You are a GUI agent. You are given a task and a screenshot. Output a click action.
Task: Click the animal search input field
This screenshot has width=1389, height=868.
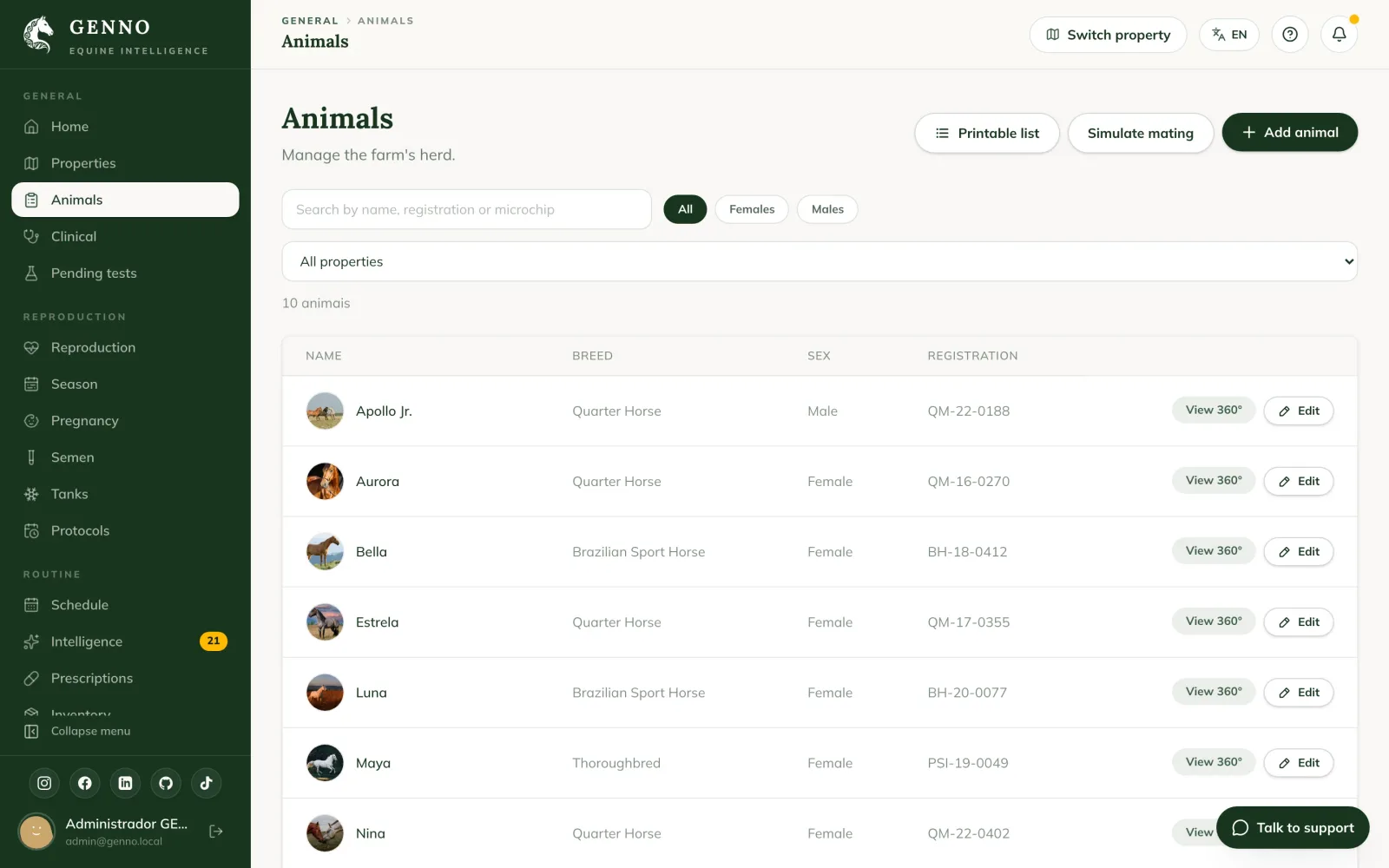pyautogui.click(x=466, y=209)
